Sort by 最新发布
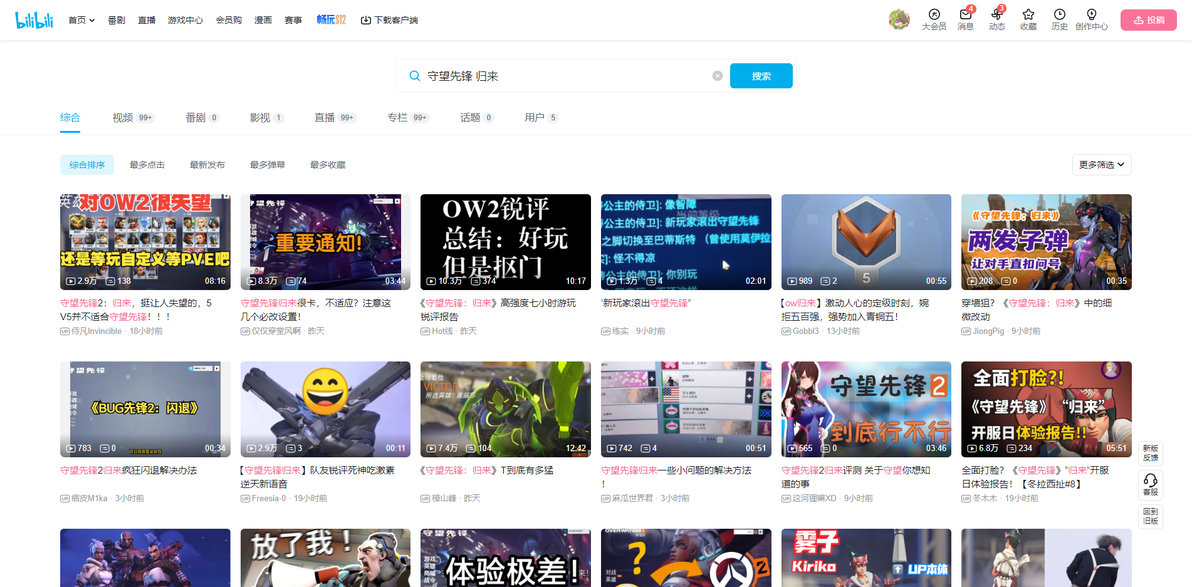1192x587 pixels. coord(207,165)
